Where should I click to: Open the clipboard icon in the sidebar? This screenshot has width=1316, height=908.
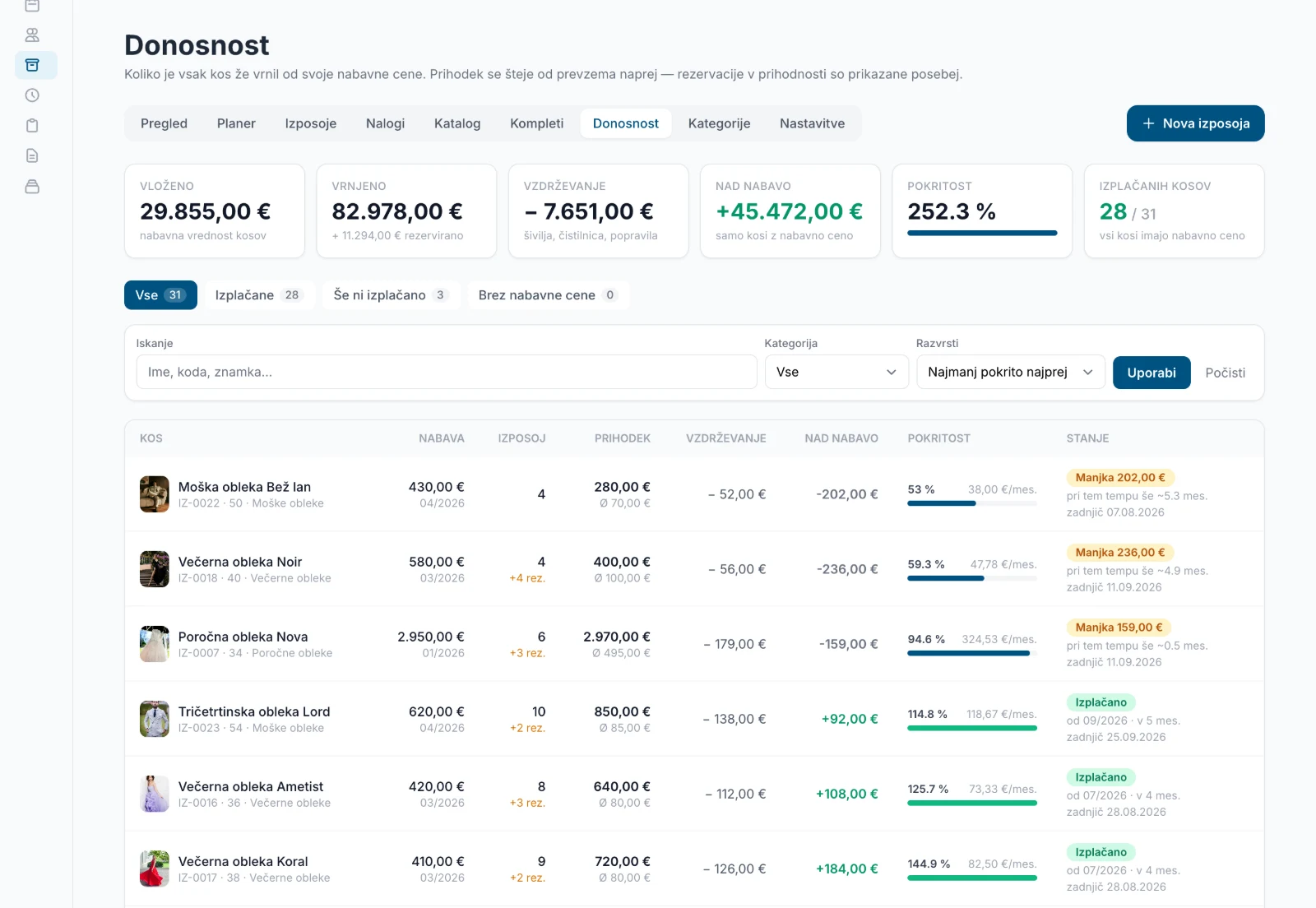tap(32, 126)
